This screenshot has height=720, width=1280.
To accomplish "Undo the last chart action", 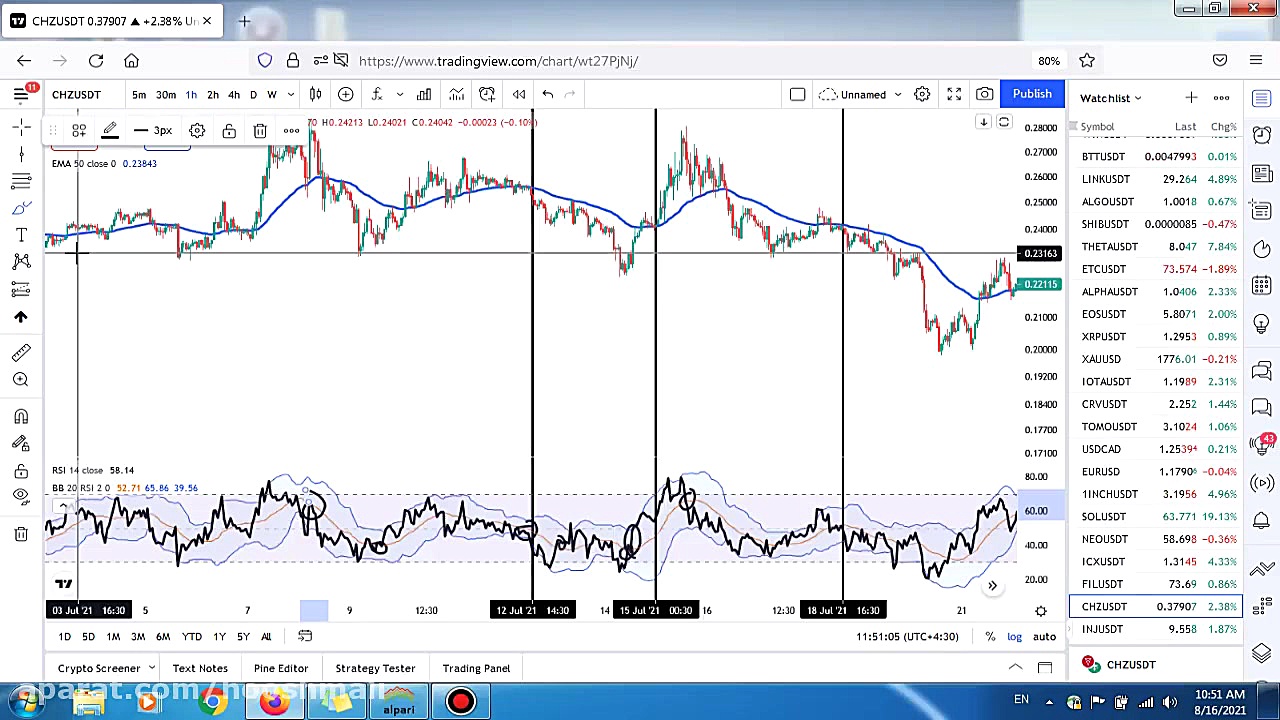I will [548, 94].
